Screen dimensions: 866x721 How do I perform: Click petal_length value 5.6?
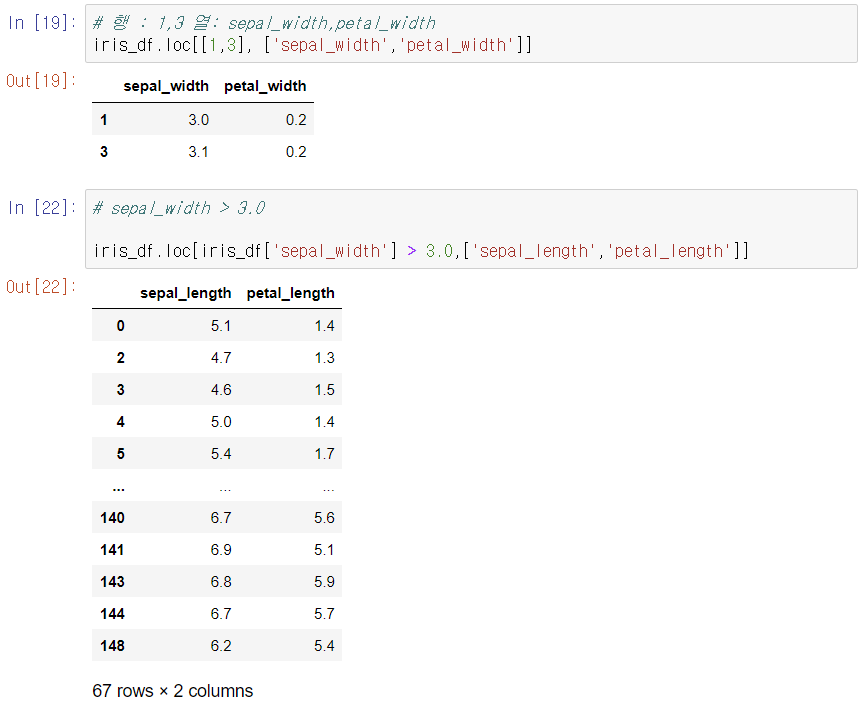point(325,518)
